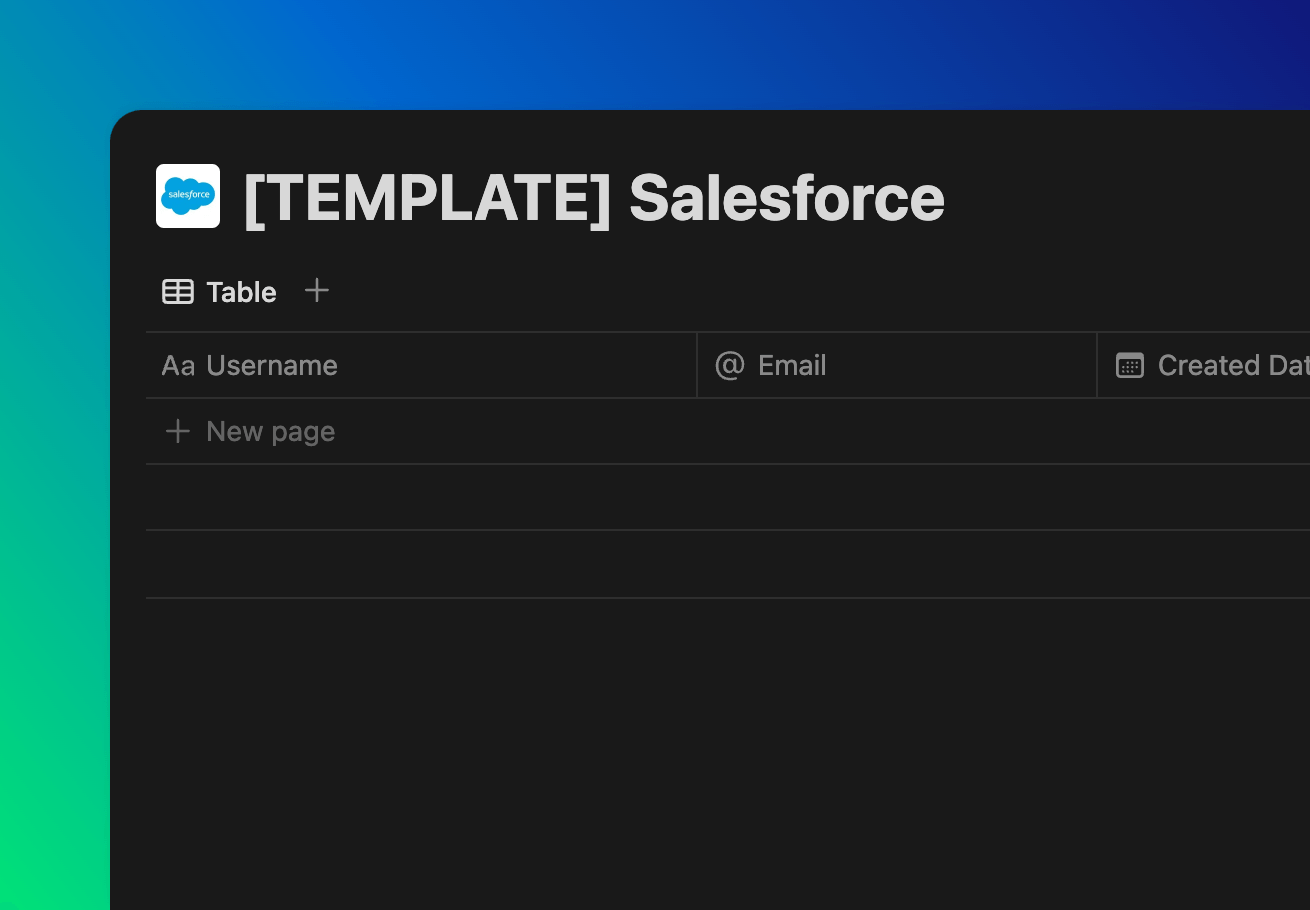
Task: Select the divider between Email and Created Date
Action: click(x=1097, y=365)
